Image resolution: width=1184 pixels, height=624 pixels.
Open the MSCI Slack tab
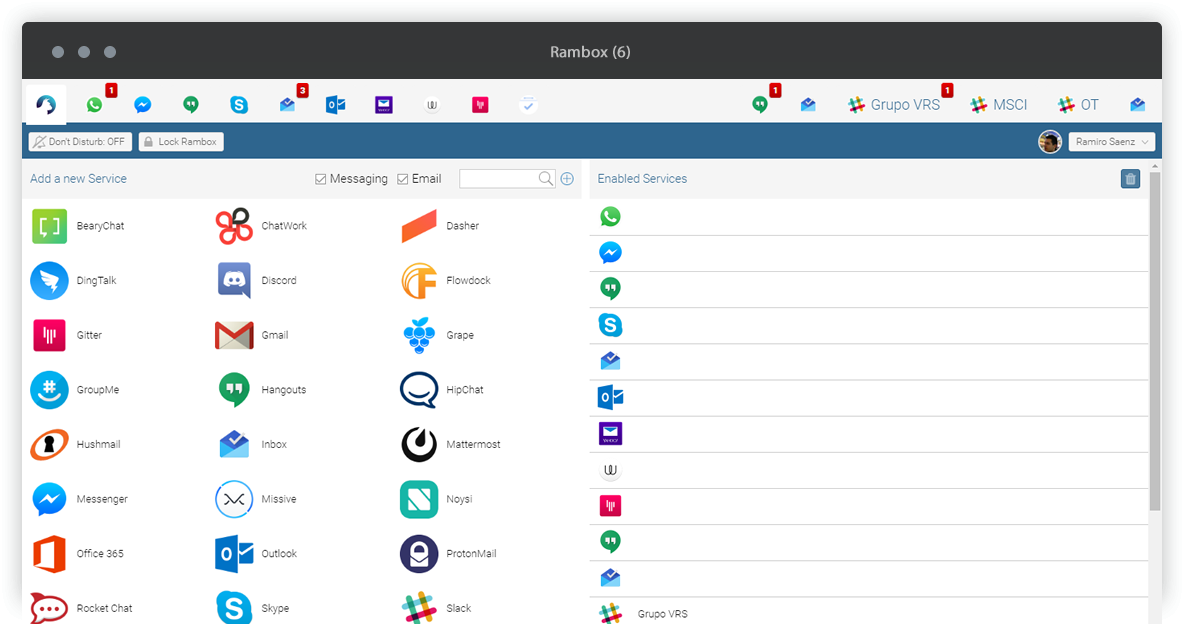click(999, 105)
